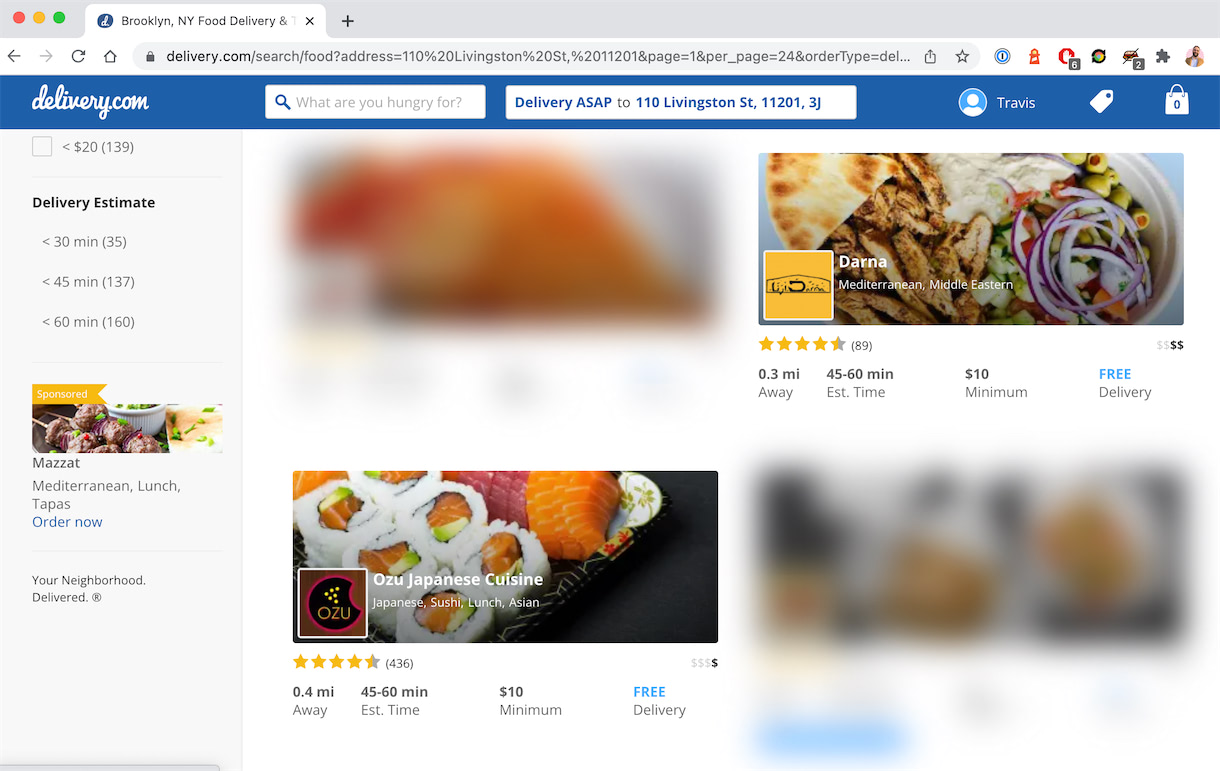This screenshot has width=1220, height=771.
Task: Open Travis user account avatar
Action: click(972, 102)
